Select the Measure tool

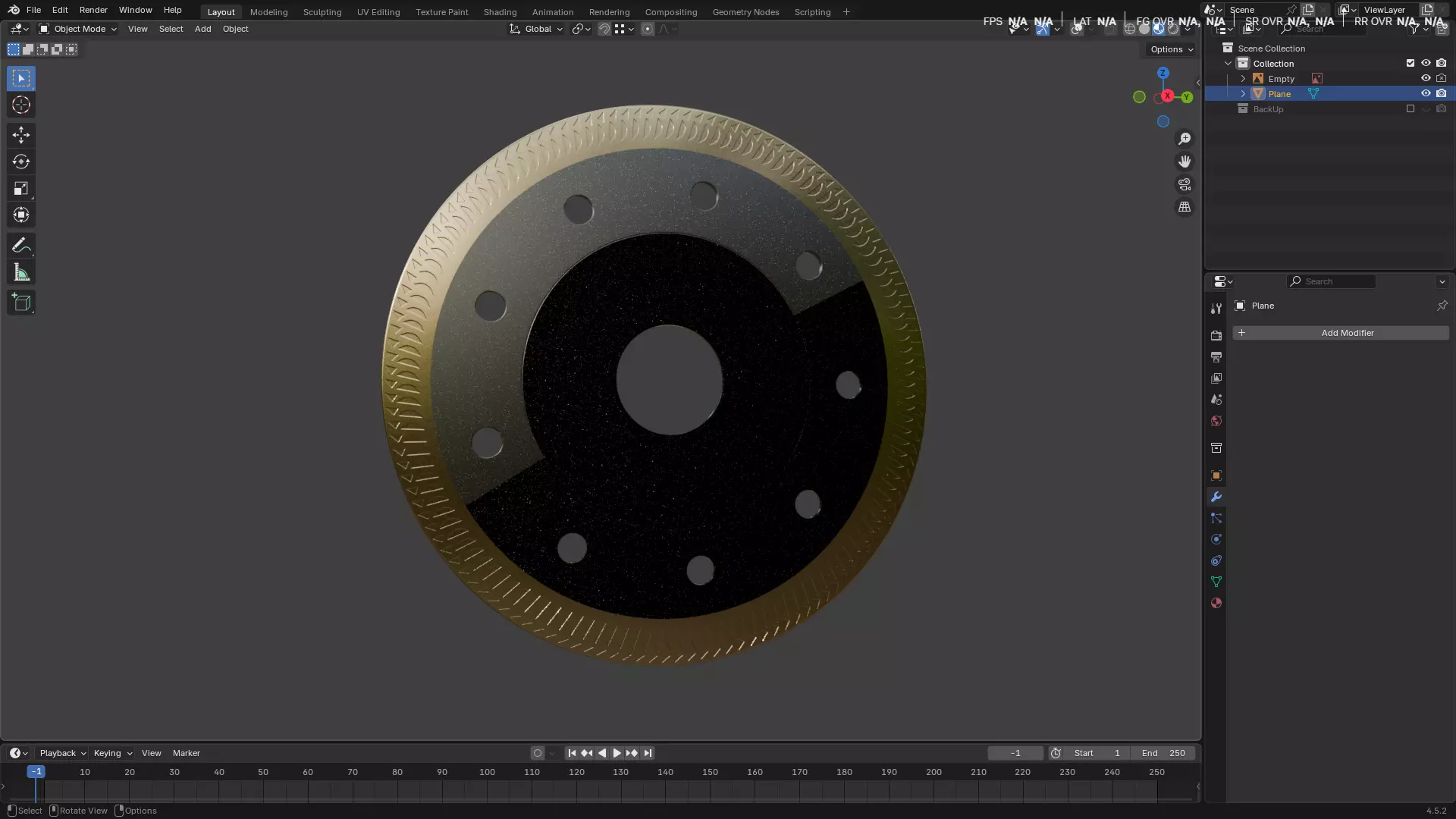[21, 272]
